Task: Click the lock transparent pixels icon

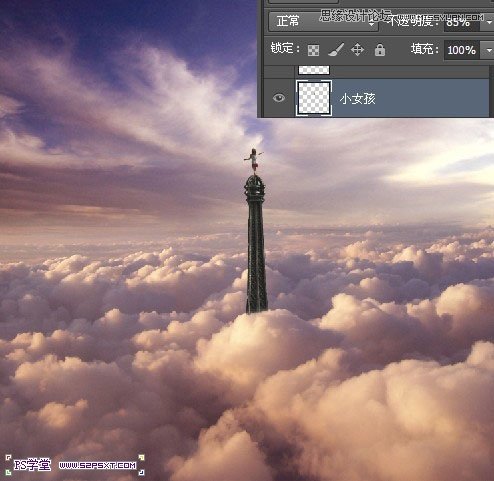Action: (x=313, y=50)
